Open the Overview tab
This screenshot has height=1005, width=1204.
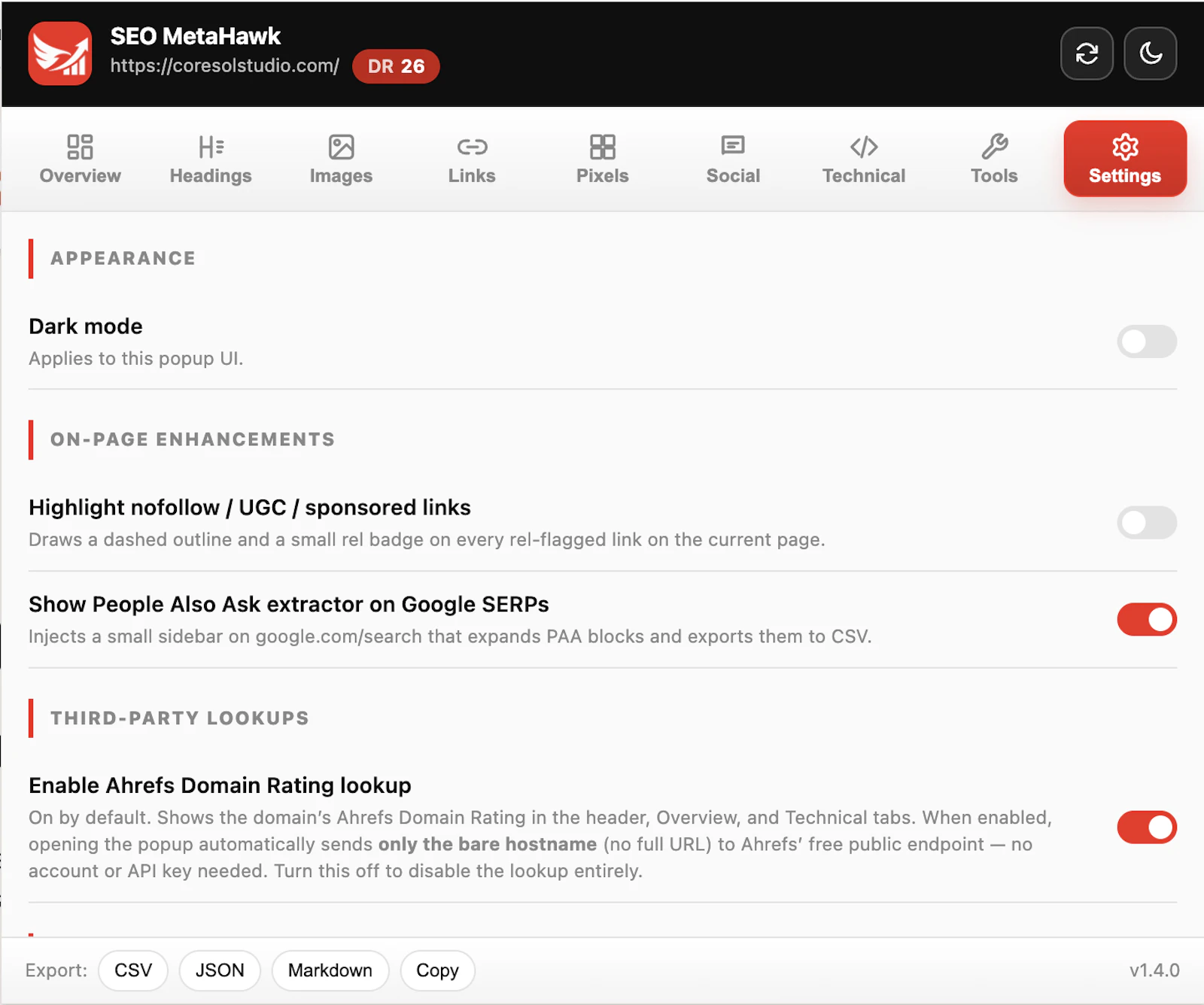point(81,159)
